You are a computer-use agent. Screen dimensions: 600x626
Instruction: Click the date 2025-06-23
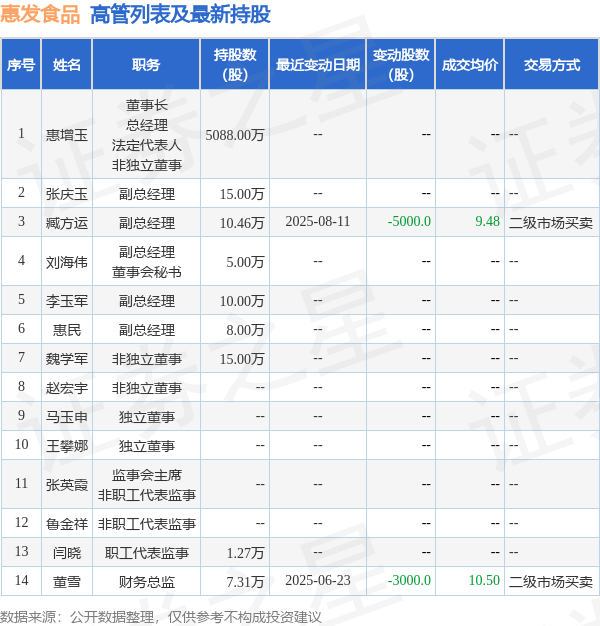(318, 580)
